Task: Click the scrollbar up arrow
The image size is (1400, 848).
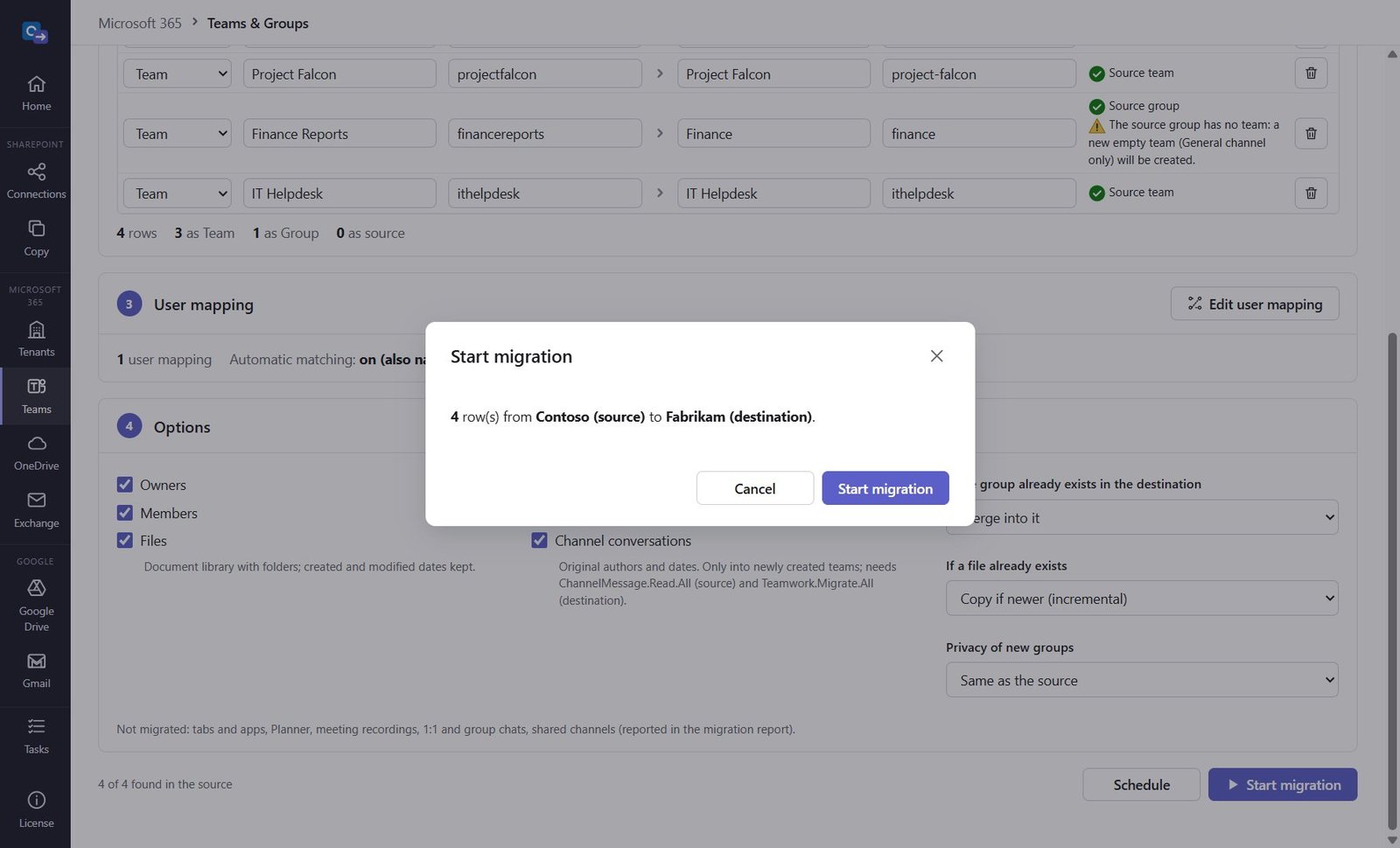Action: coord(1392,54)
